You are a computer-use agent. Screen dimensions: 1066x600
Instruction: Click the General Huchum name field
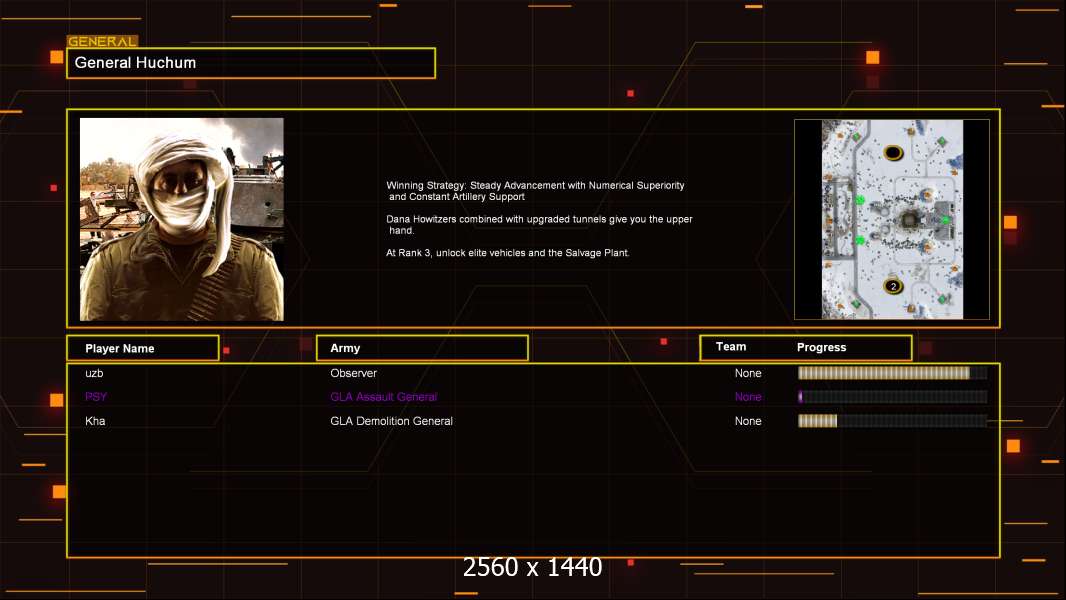tap(251, 63)
